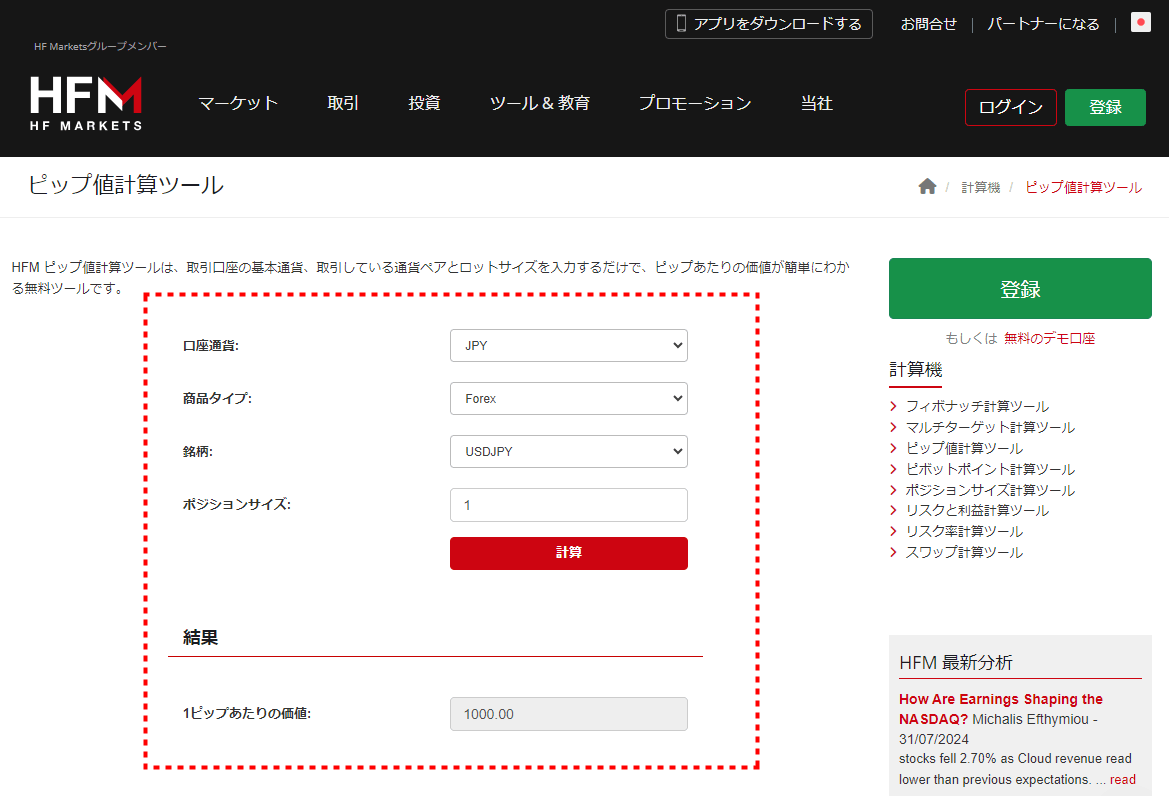Open the パートナーになる link
Viewport: 1169px width, 796px height.
(1043, 24)
